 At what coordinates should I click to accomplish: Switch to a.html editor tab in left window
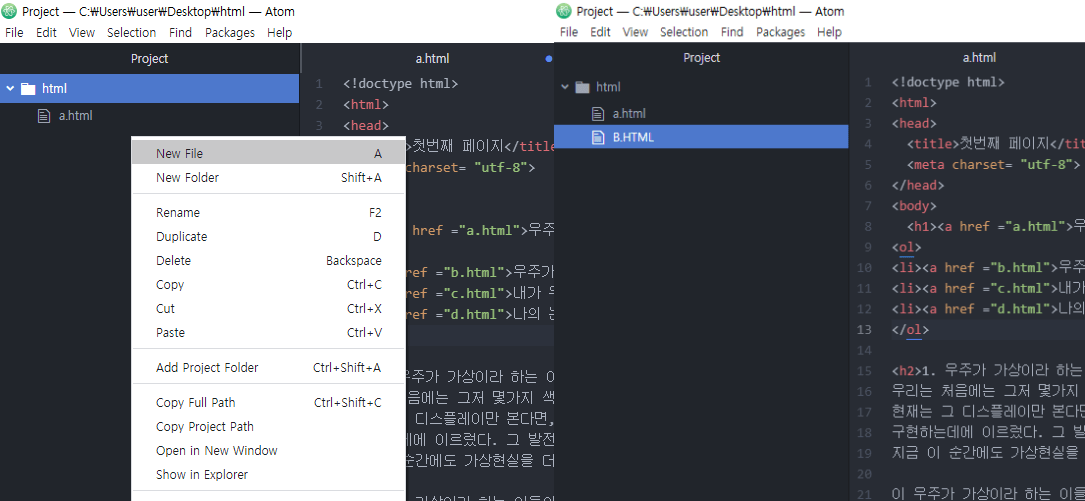click(x=432, y=59)
